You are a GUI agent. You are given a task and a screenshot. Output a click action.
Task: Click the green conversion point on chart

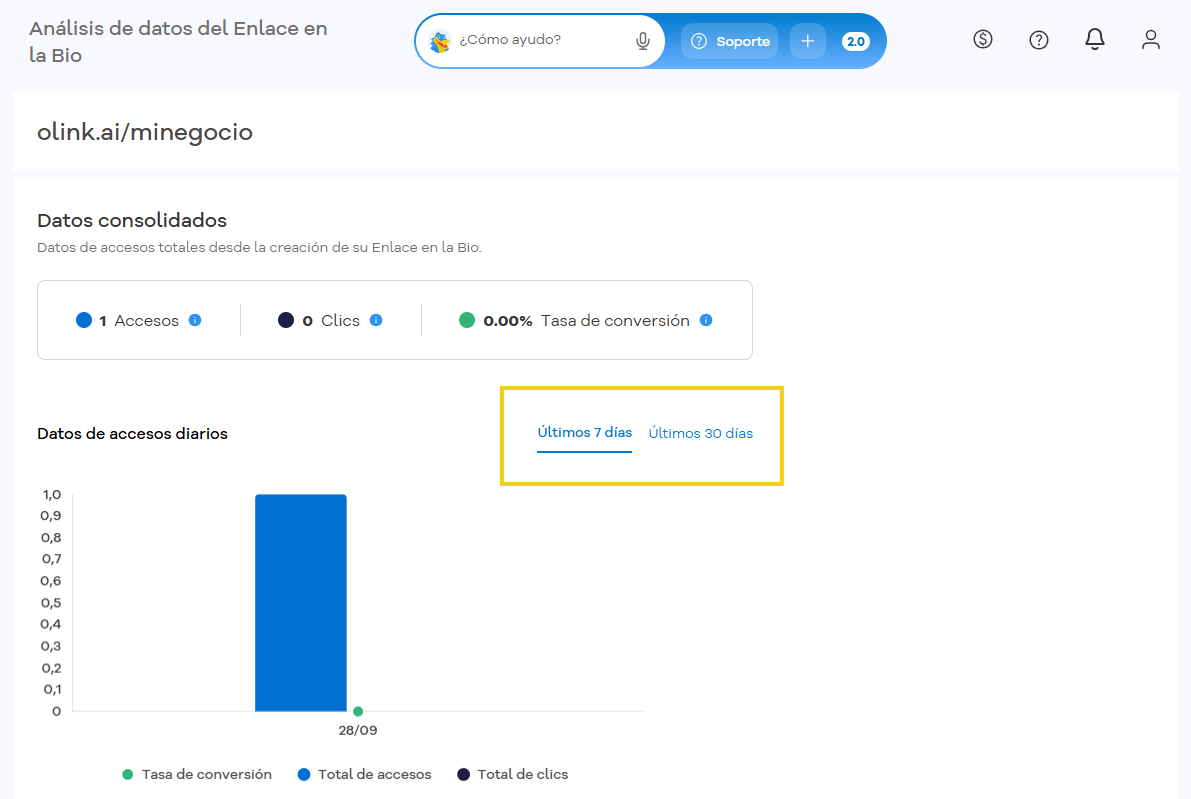tap(358, 712)
